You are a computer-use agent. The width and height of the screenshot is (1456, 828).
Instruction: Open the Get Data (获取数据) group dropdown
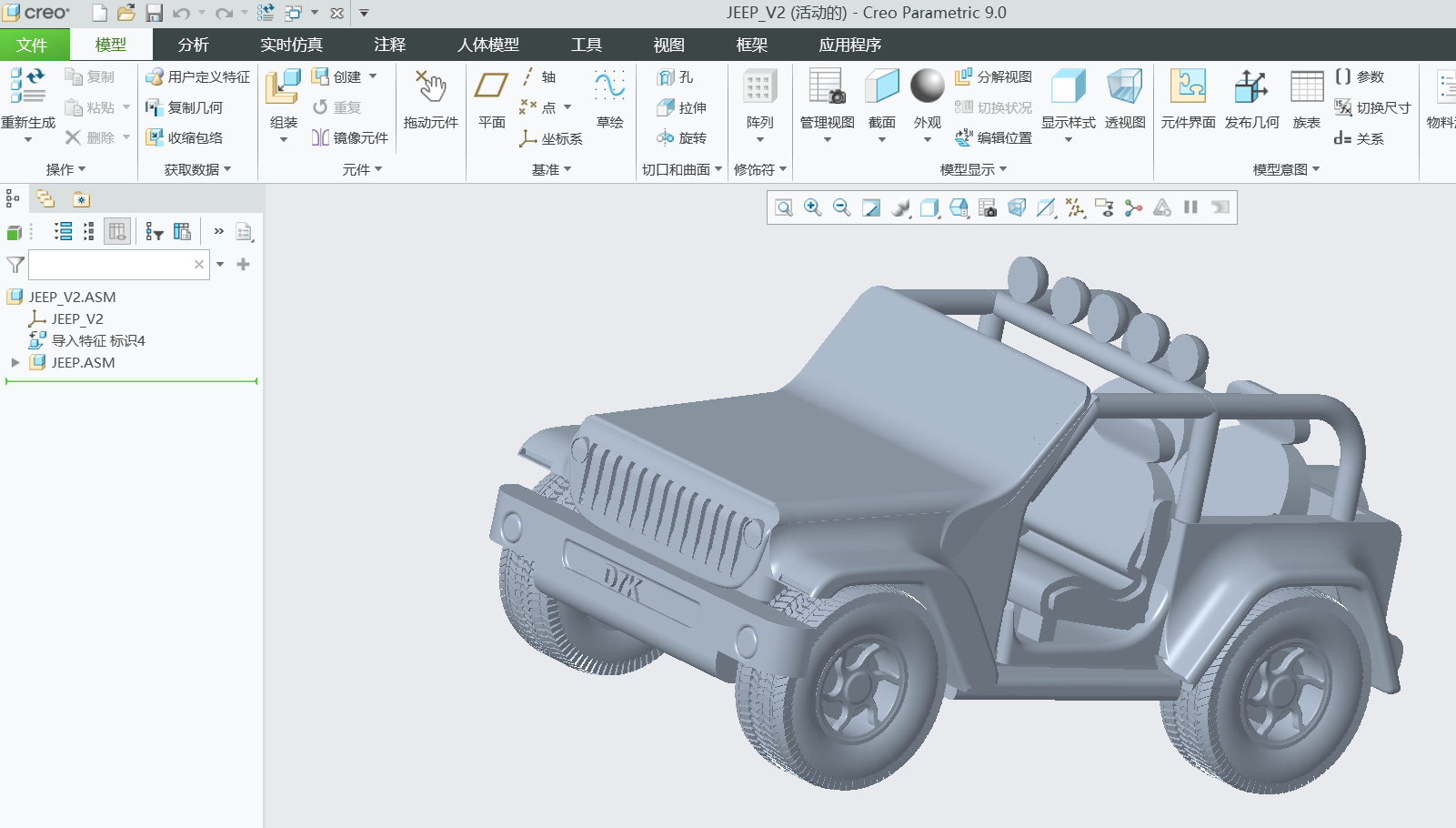[x=197, y=169]
